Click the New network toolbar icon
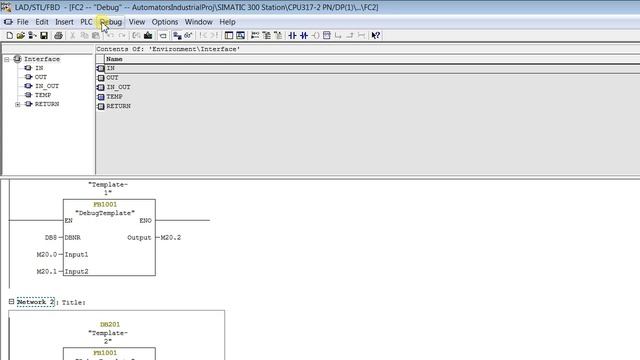The width and height of the screenshot is (640, 360). [x=255, y=36]
